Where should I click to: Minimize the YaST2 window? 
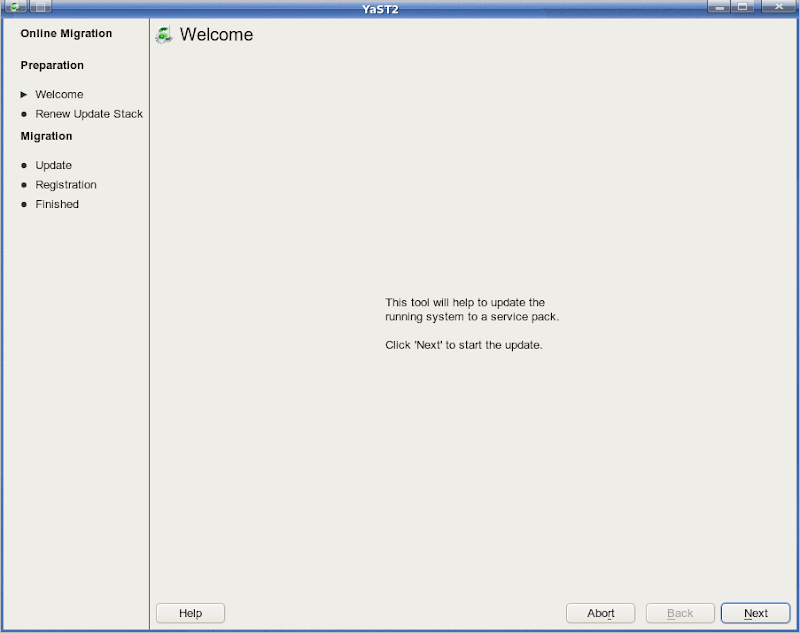719,6
